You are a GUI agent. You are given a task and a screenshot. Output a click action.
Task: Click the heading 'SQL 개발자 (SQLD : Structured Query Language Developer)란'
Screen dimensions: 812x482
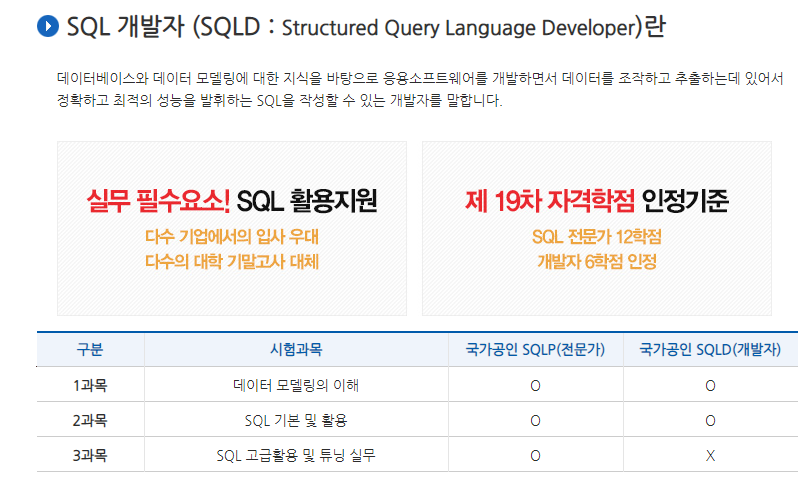[x=366, y=27]
